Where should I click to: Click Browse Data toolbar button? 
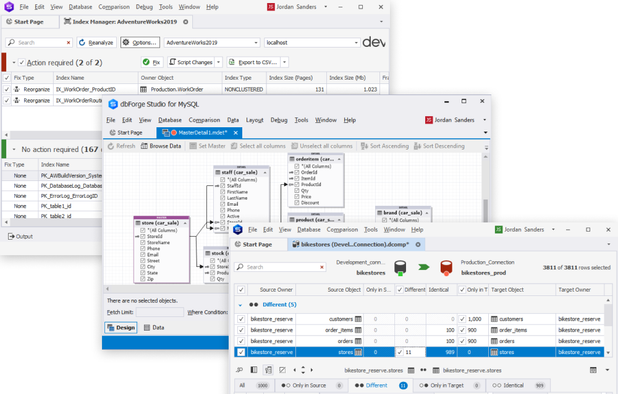161,146
